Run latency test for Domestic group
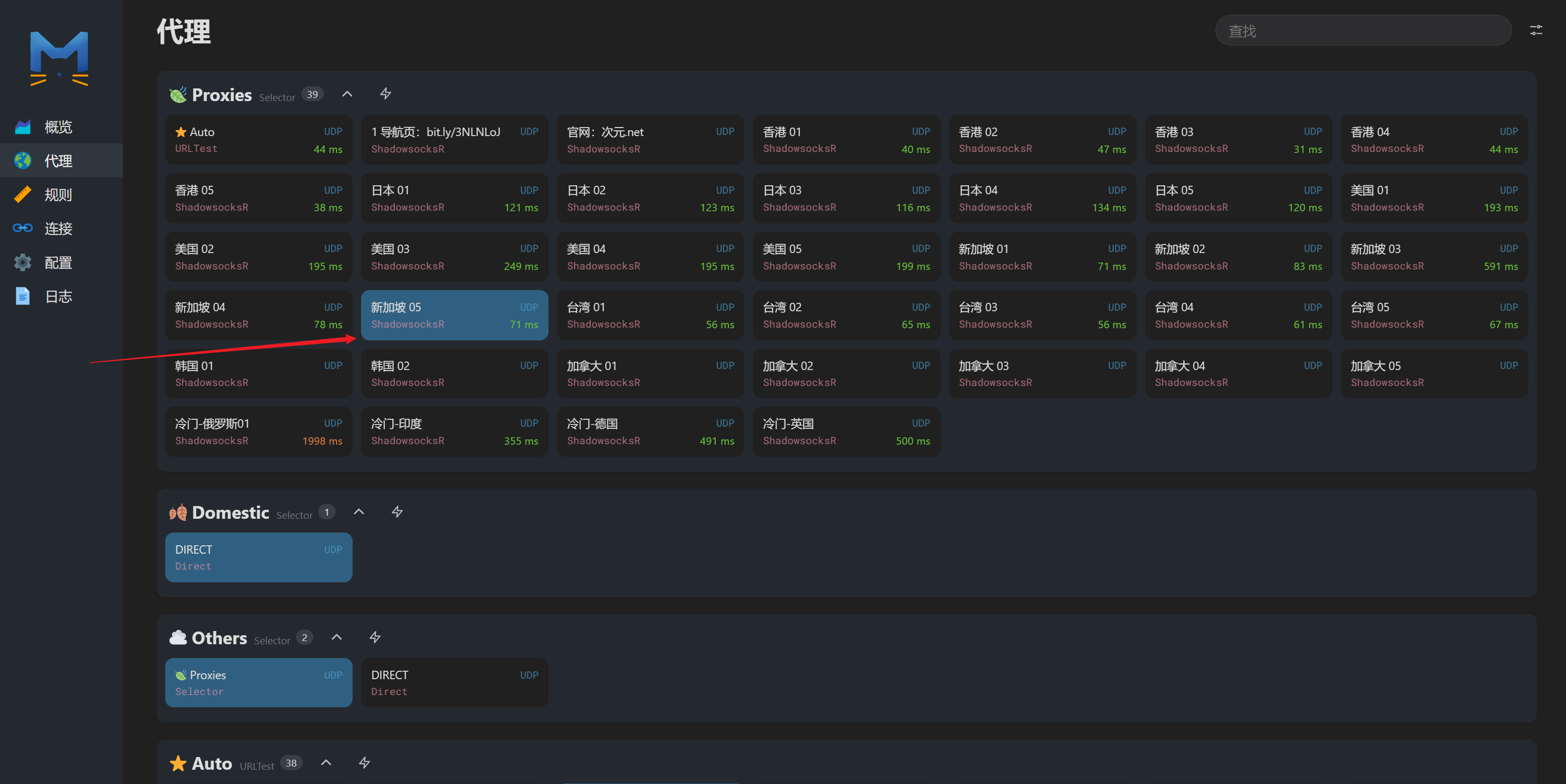 (x=397, y=512)
